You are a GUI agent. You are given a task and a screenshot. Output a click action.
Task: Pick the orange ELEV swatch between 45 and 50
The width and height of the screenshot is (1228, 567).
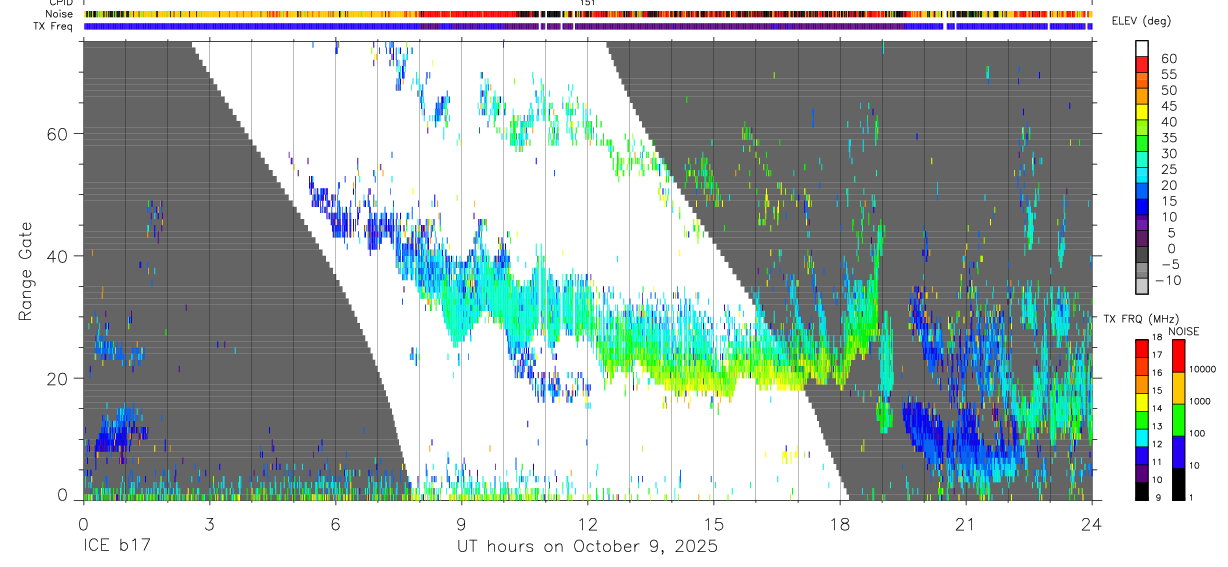pyautogui.click(x=1142, y=97)
